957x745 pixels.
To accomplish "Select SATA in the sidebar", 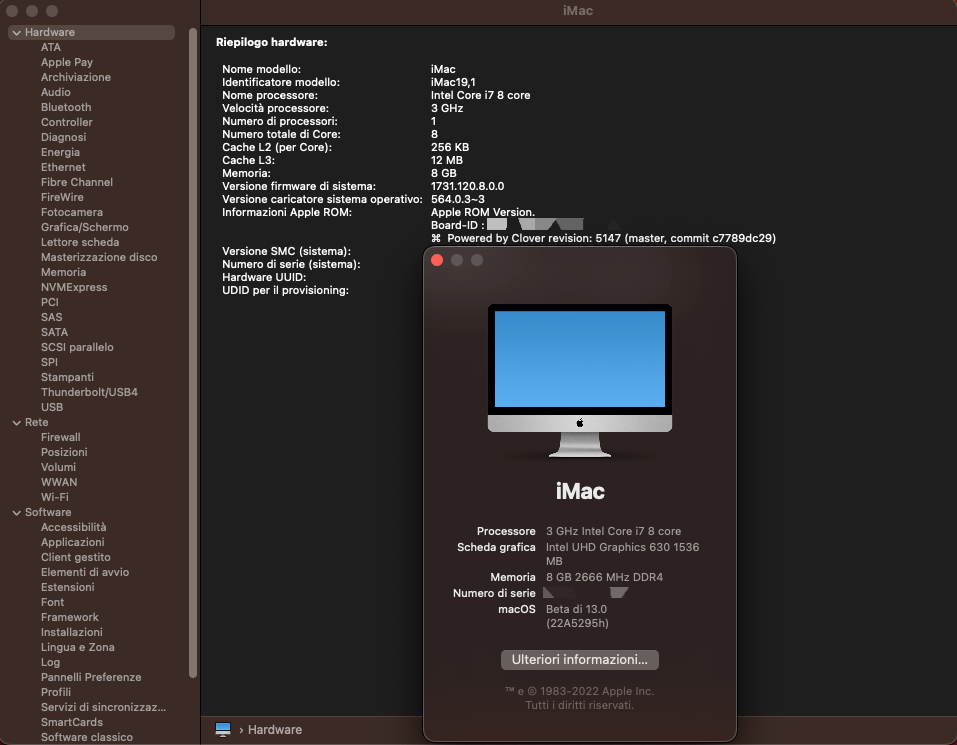I will [x=54, y=333].
